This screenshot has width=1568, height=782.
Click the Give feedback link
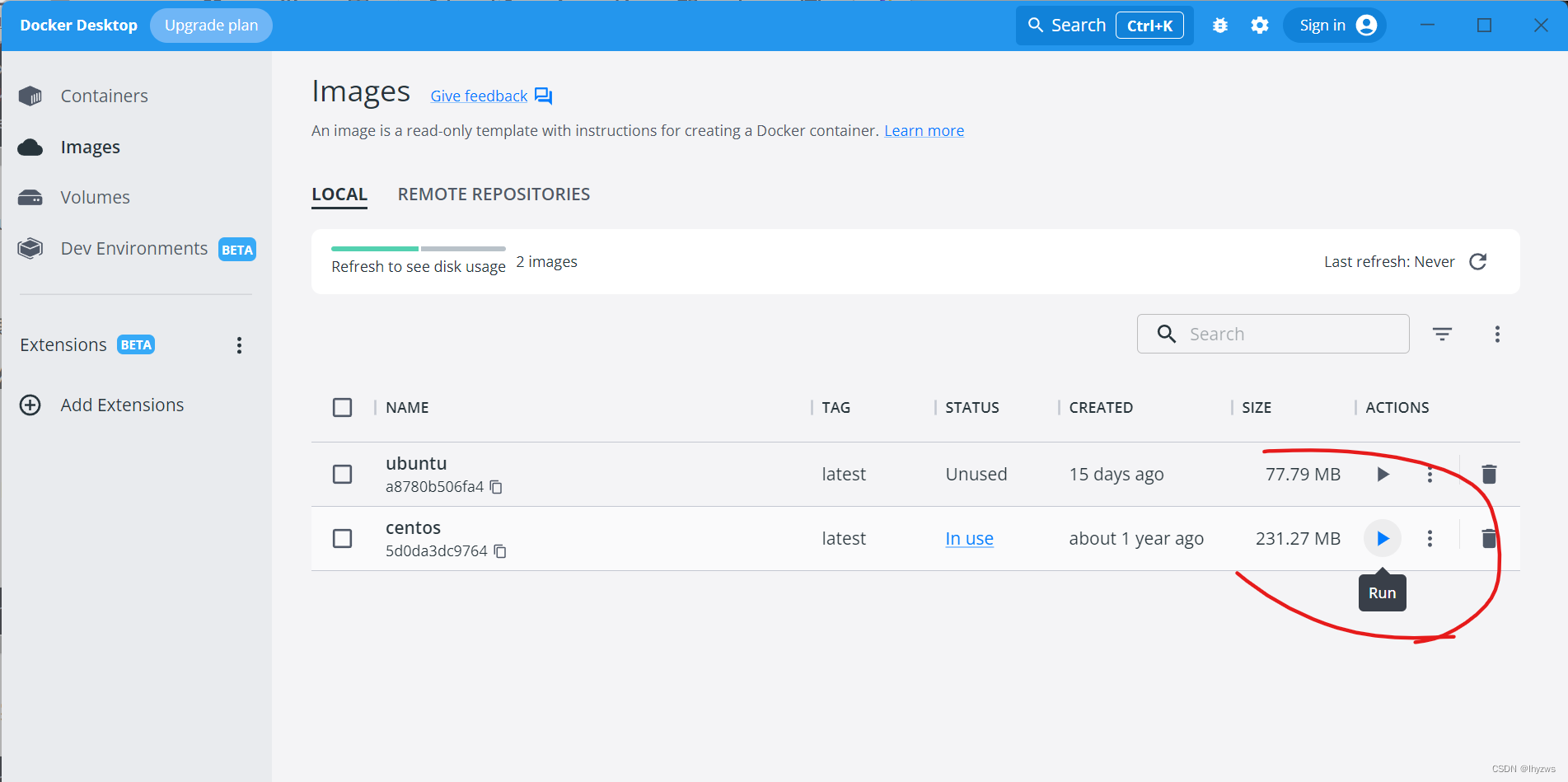click(x=479, y=96)
